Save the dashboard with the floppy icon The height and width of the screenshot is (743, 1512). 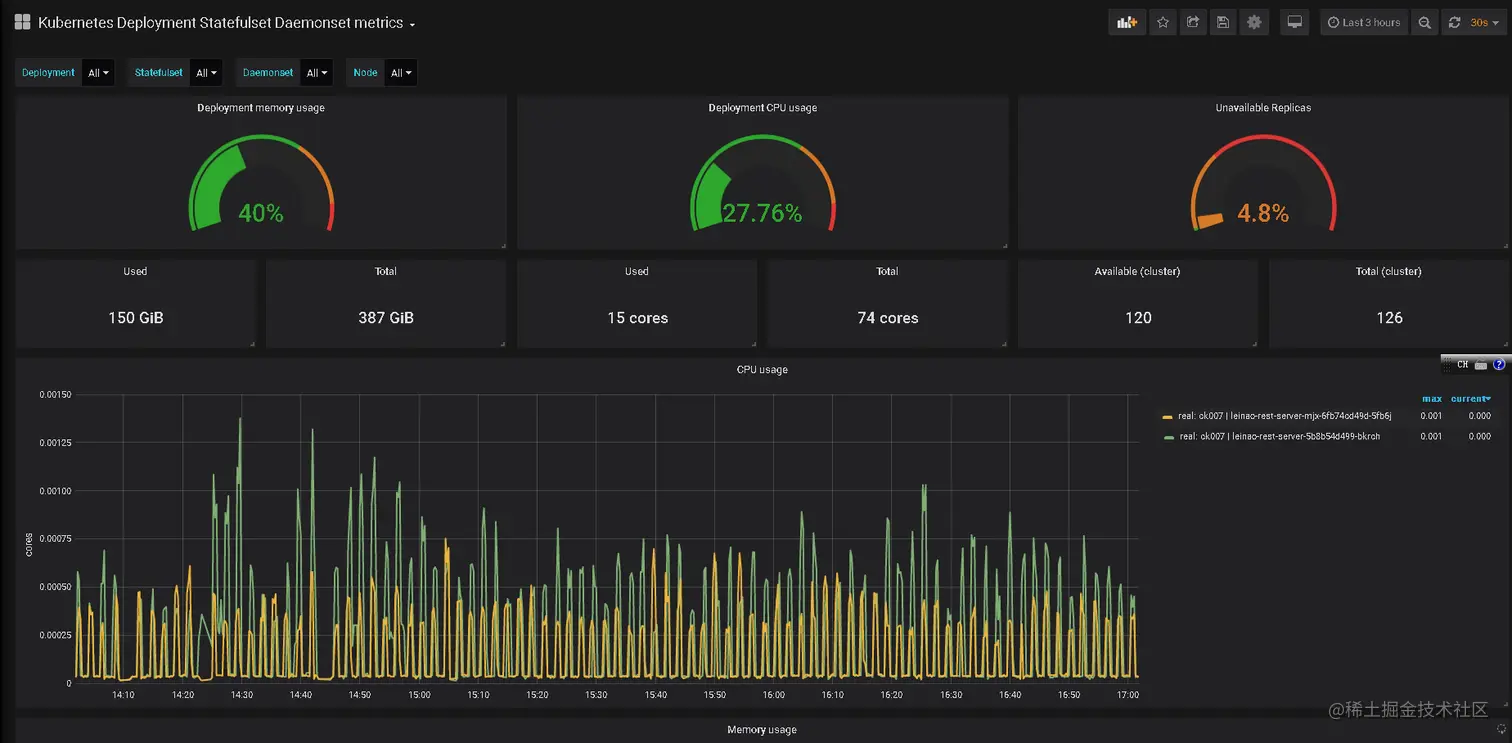coord(1222,22)
